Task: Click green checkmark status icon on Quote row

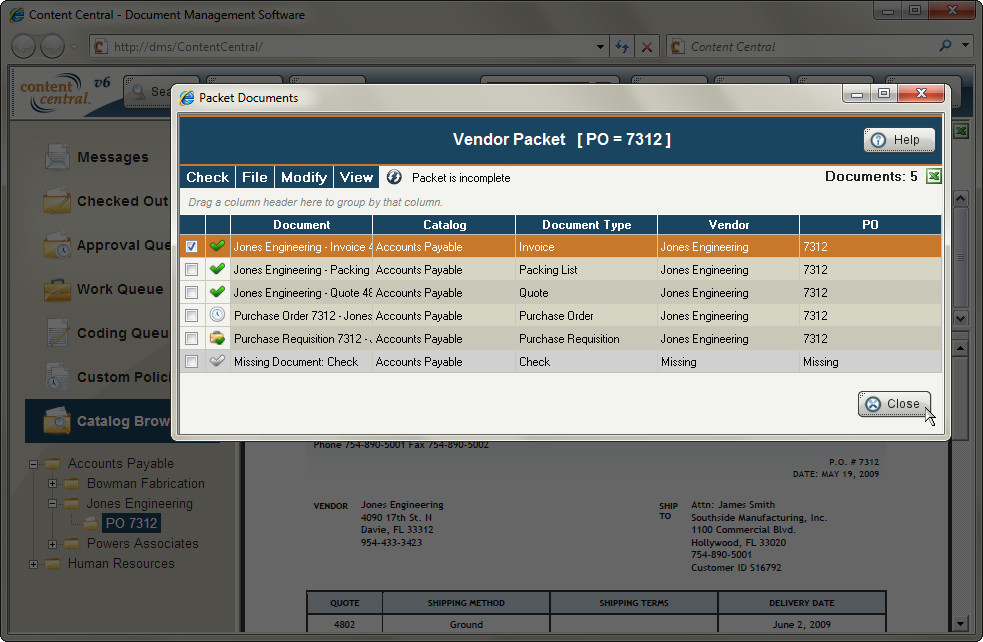Action: [x=218, y=292]
